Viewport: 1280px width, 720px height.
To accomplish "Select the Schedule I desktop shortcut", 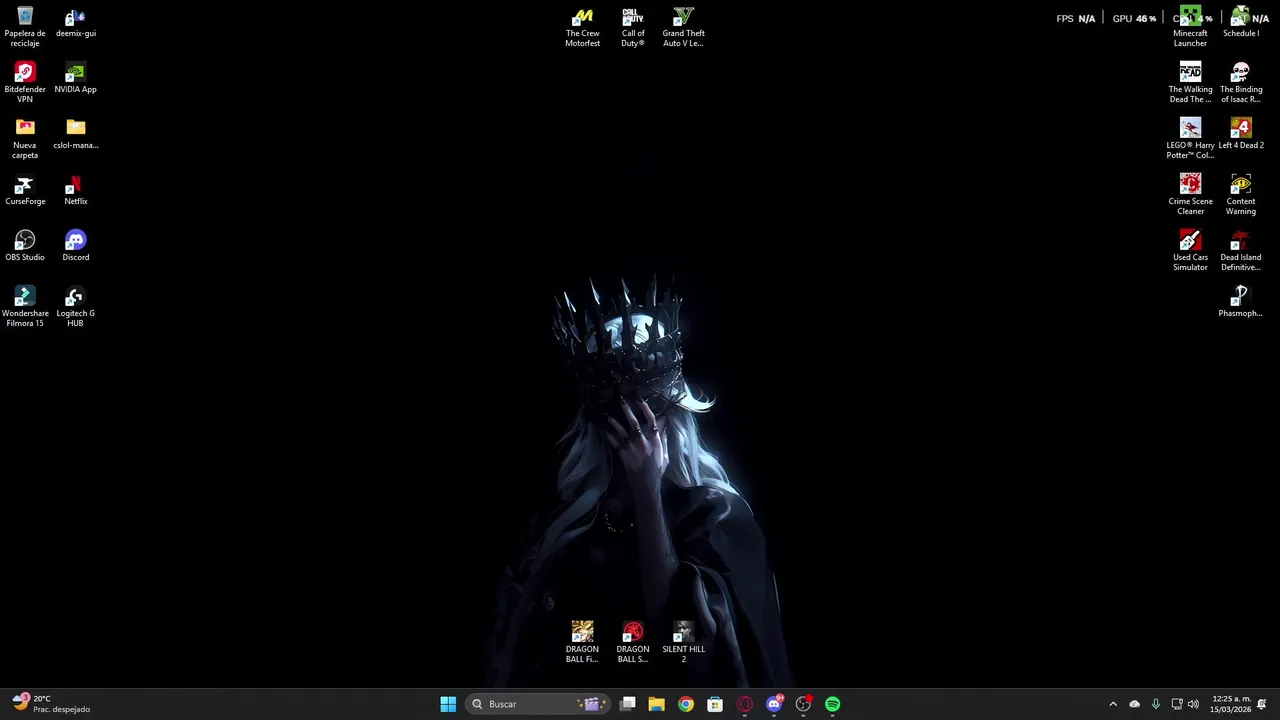I will click(1241, 23).
